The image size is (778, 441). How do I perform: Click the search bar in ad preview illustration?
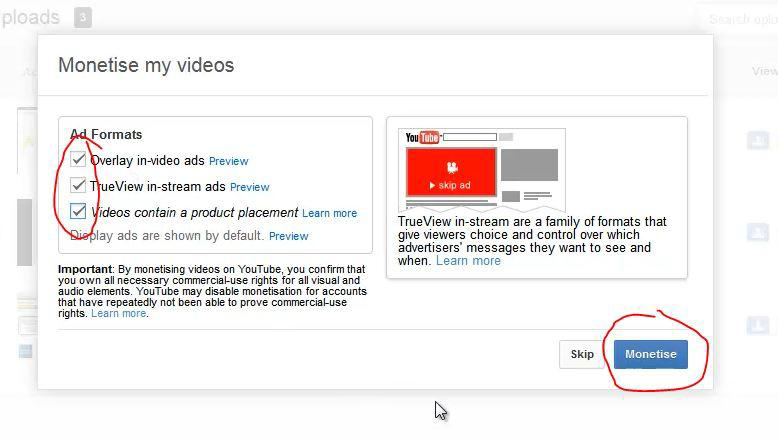point(468,137)
